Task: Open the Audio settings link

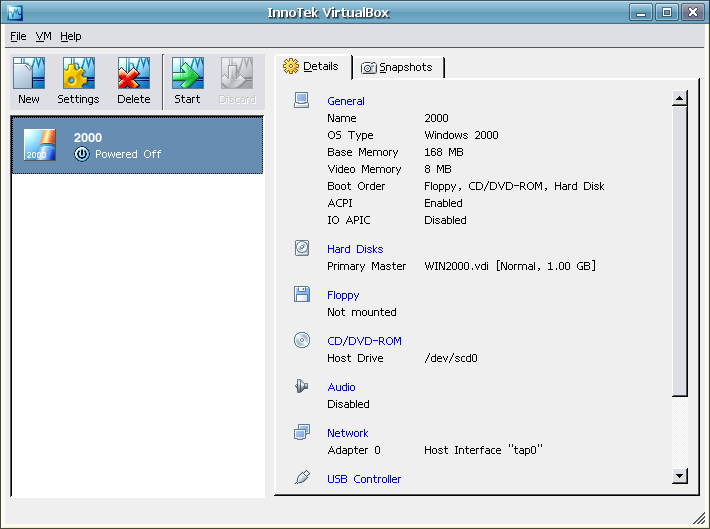Action: (x=341, y=387)
